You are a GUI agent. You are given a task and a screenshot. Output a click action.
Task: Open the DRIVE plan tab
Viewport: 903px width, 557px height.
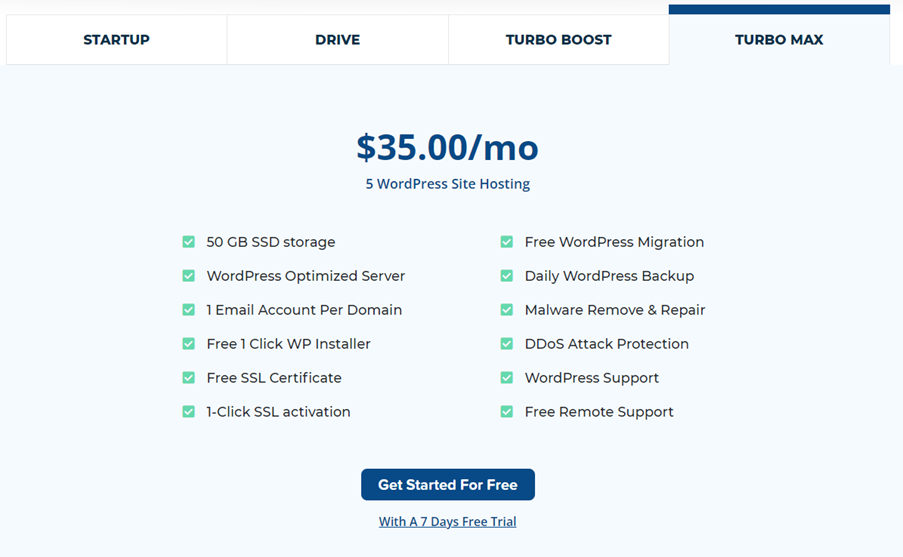pyautogui.click(x=337, y=40)
